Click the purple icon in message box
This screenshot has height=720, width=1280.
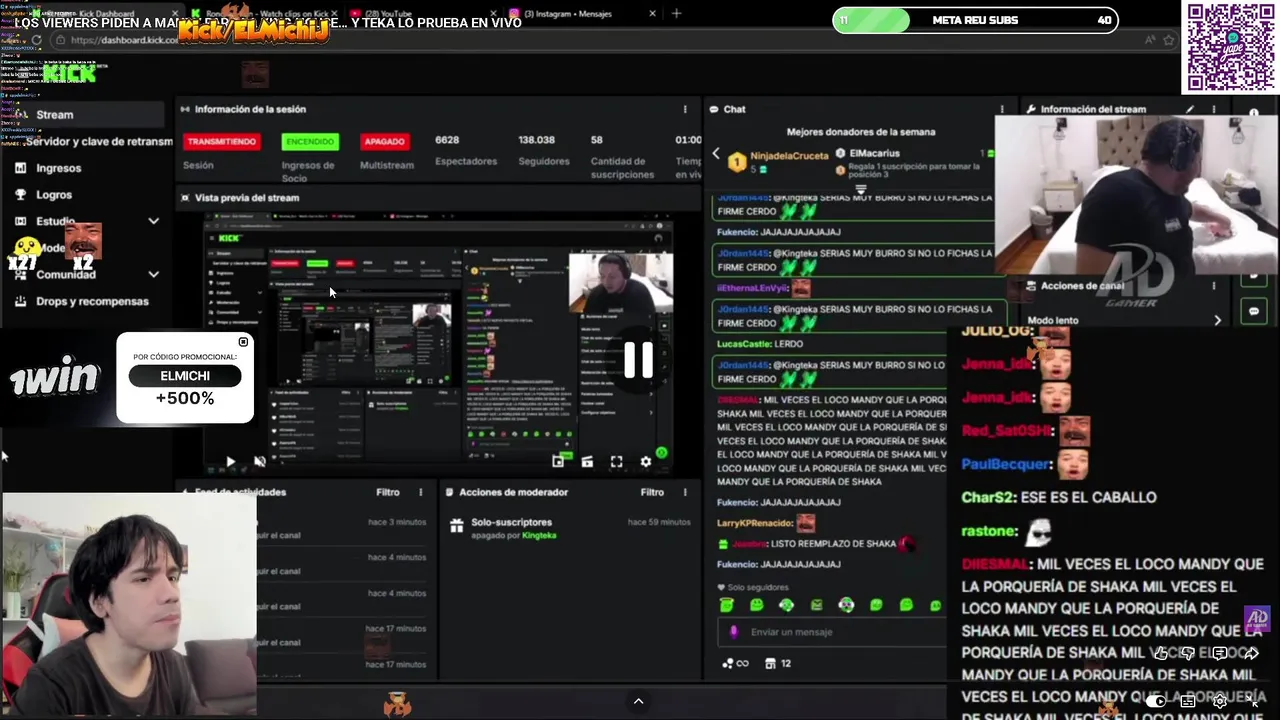733,632
